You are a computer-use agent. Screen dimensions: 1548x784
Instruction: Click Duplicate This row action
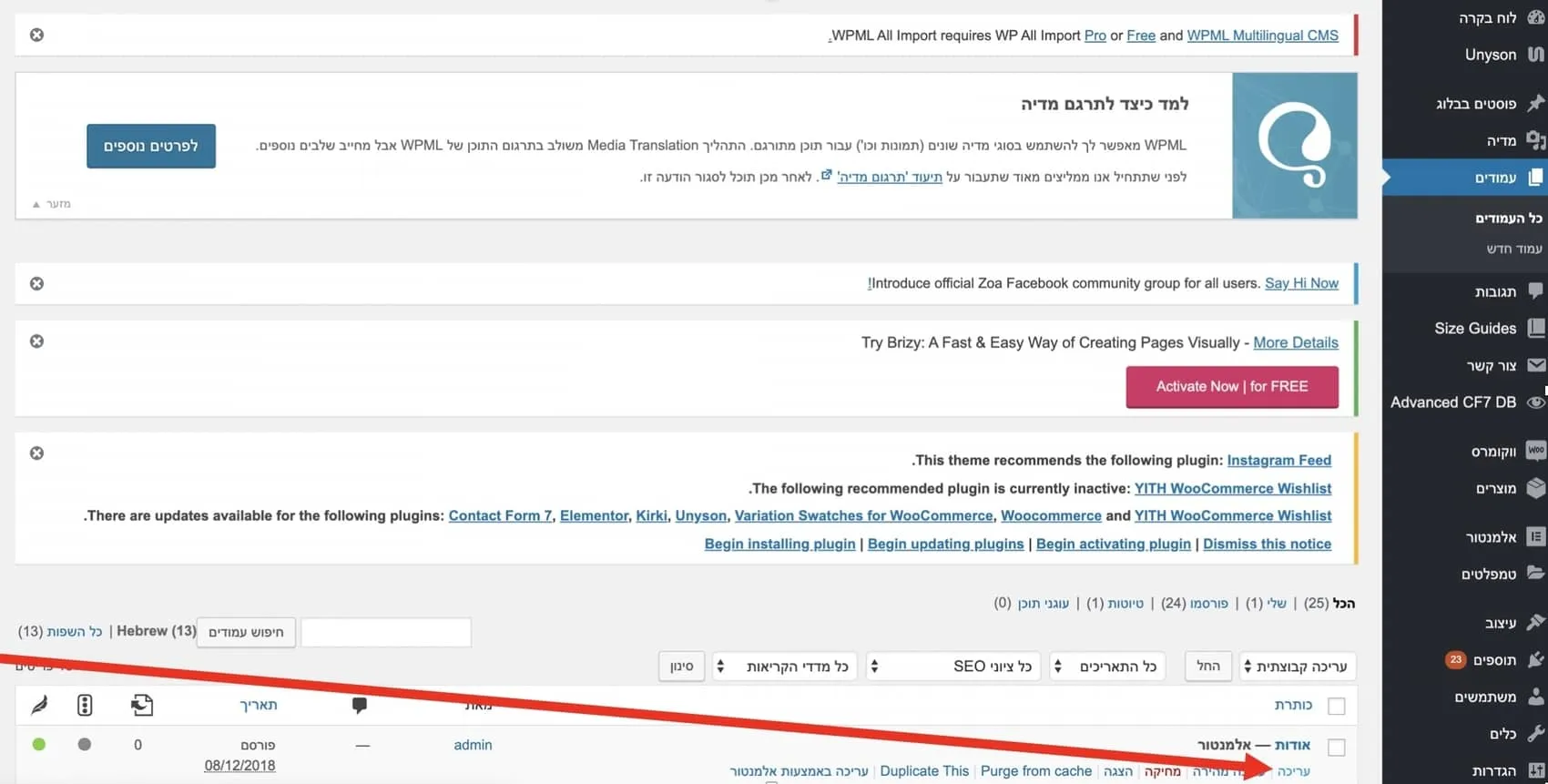click(924, 771)
